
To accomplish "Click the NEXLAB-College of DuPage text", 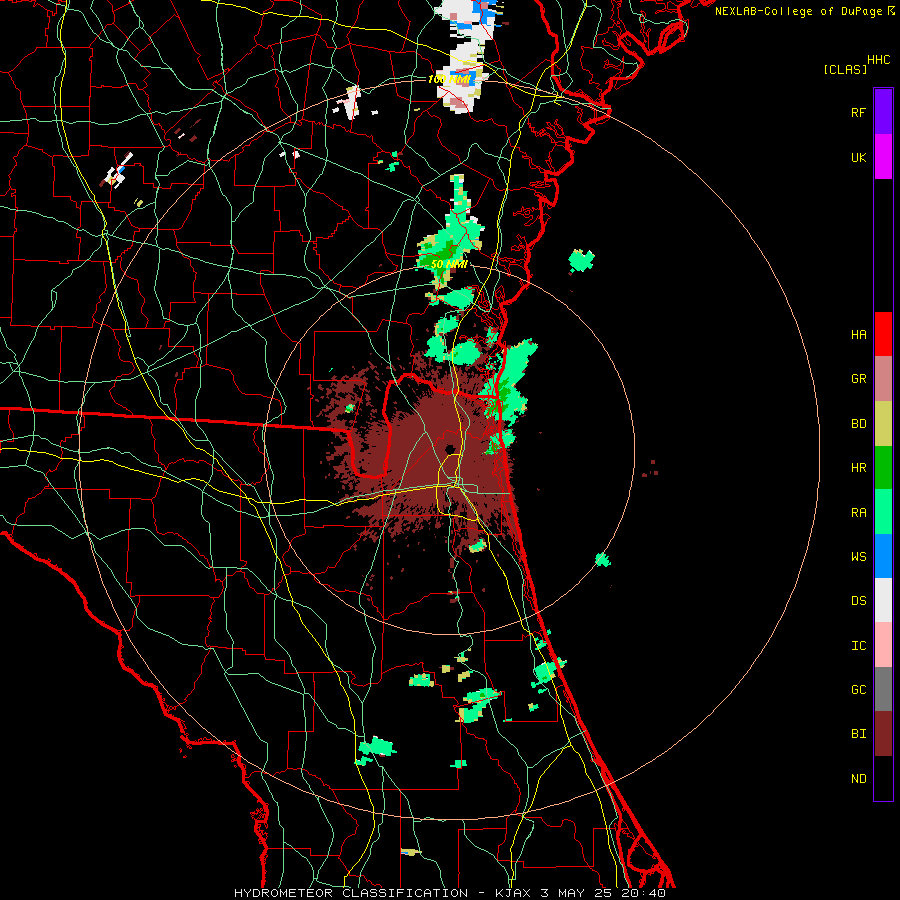I will (x=798, y=11).
